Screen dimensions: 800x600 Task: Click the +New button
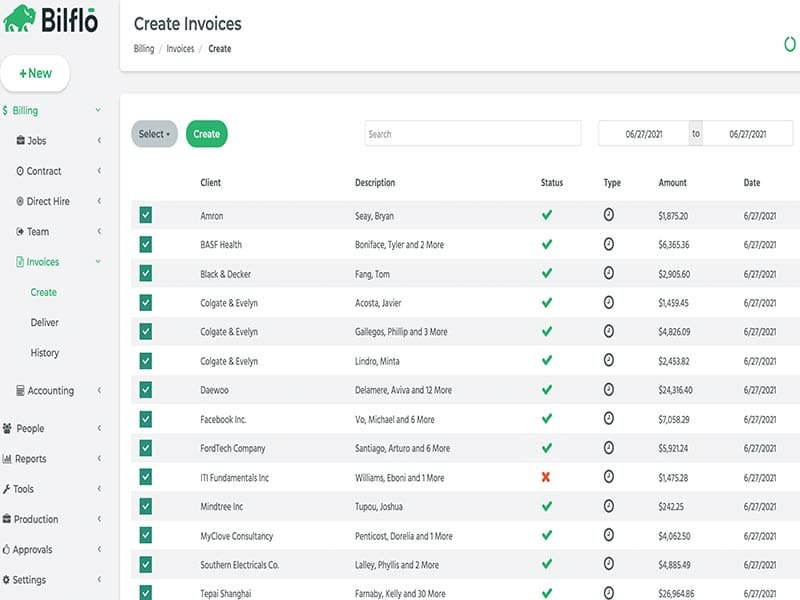(35, 73)
